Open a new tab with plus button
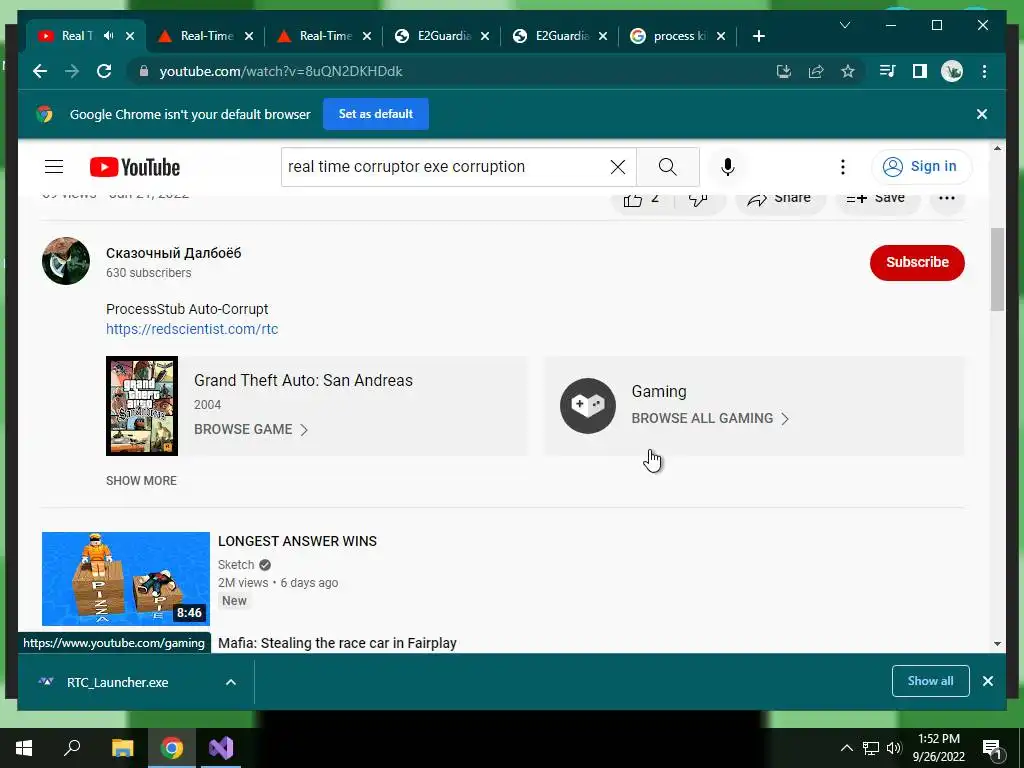Image resolution: width=1024 pixels, height=768 pixels. (x=758, y=36)
